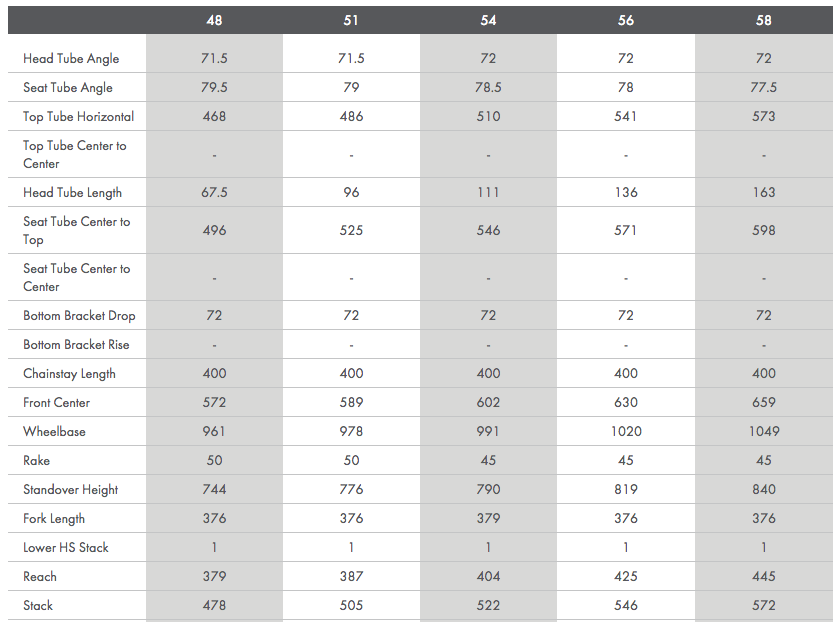The image size is (839, 622).
Task: Click the Reach value 445 cell
Action: pos(764,577)
